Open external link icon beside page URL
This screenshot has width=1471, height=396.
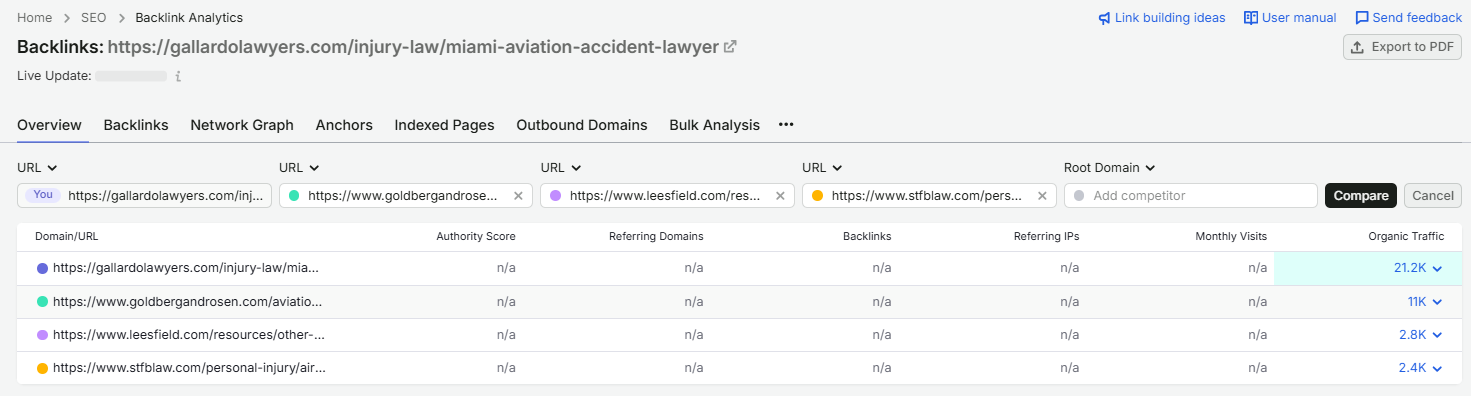point(730,47)
